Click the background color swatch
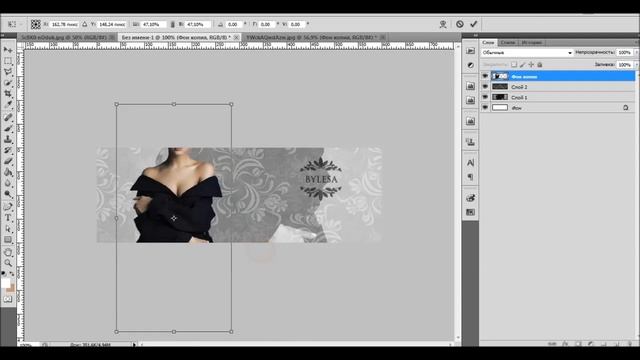Screen dimensions: 640x360 tap(12, 289)
